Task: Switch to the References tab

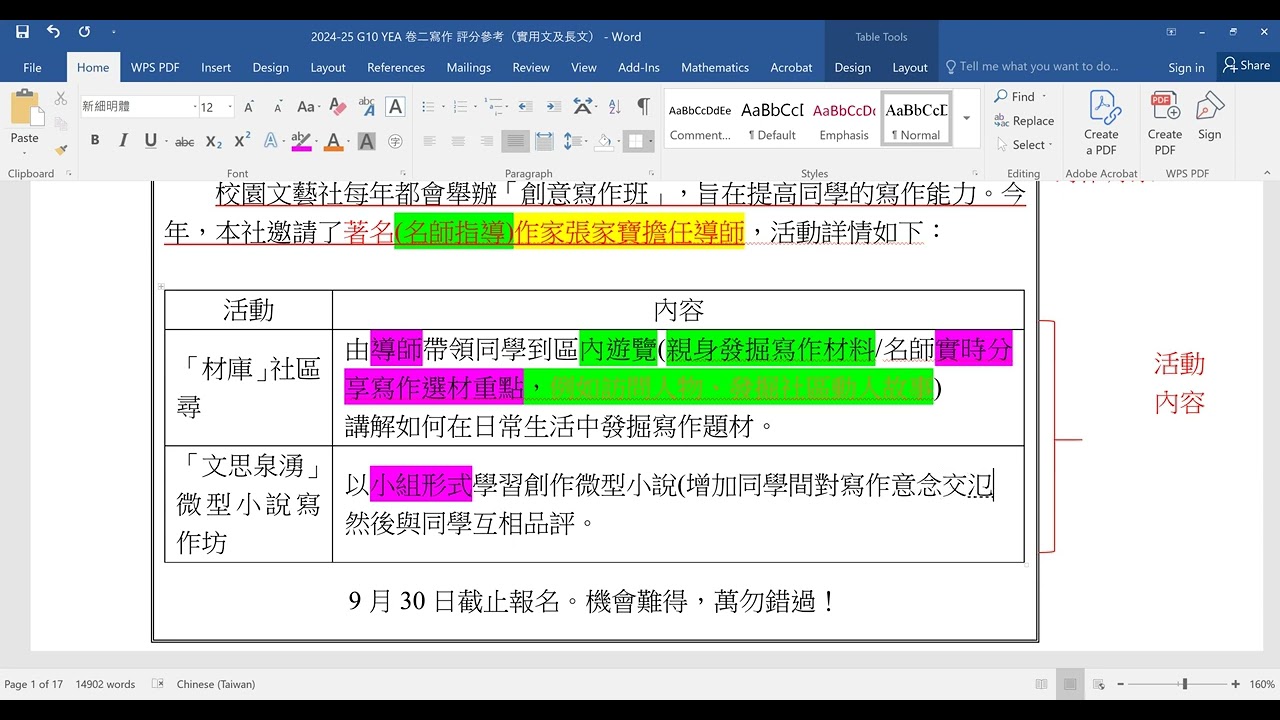Action: [x=396, y=67]
